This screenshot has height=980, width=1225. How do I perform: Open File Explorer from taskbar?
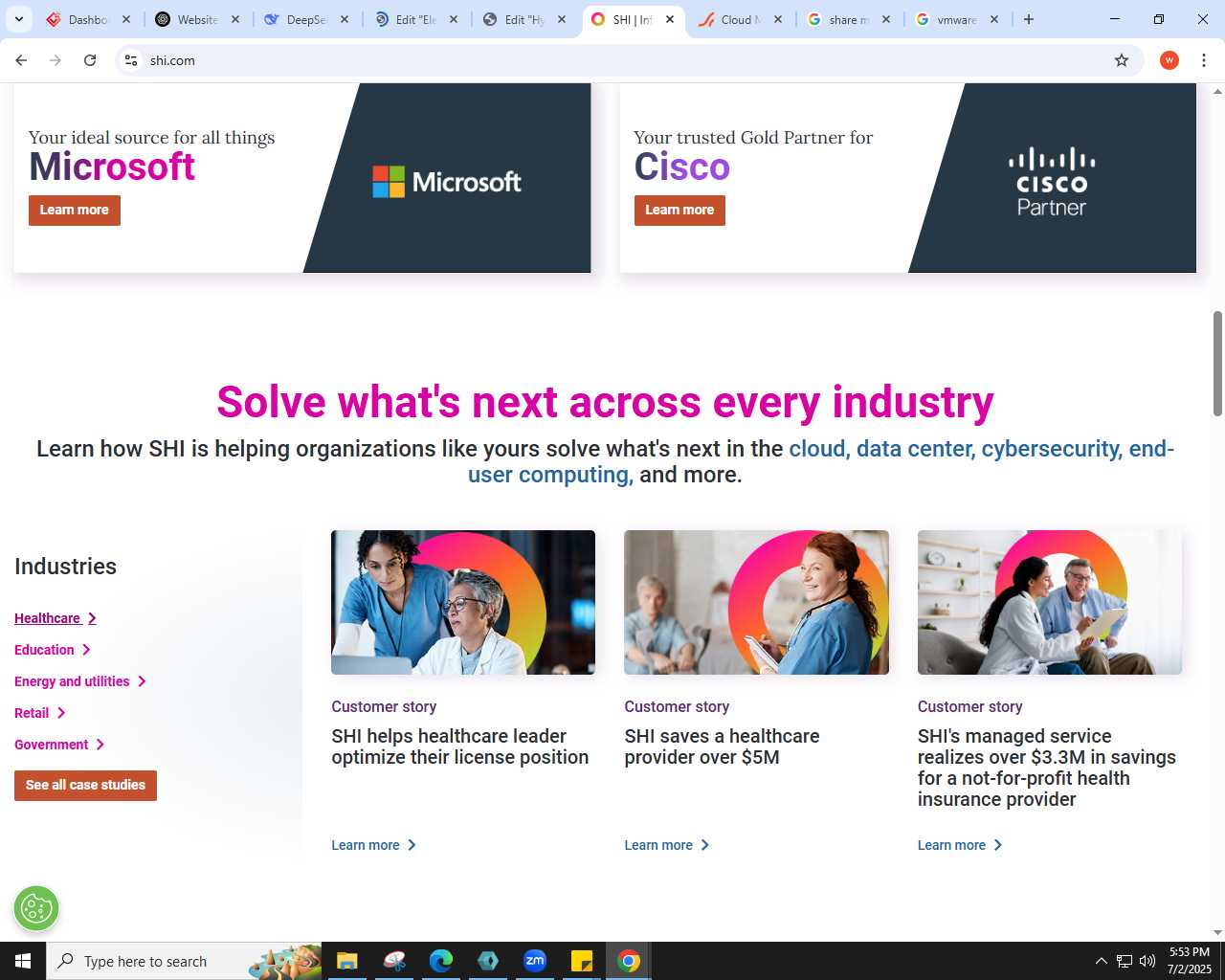point(346,961)
